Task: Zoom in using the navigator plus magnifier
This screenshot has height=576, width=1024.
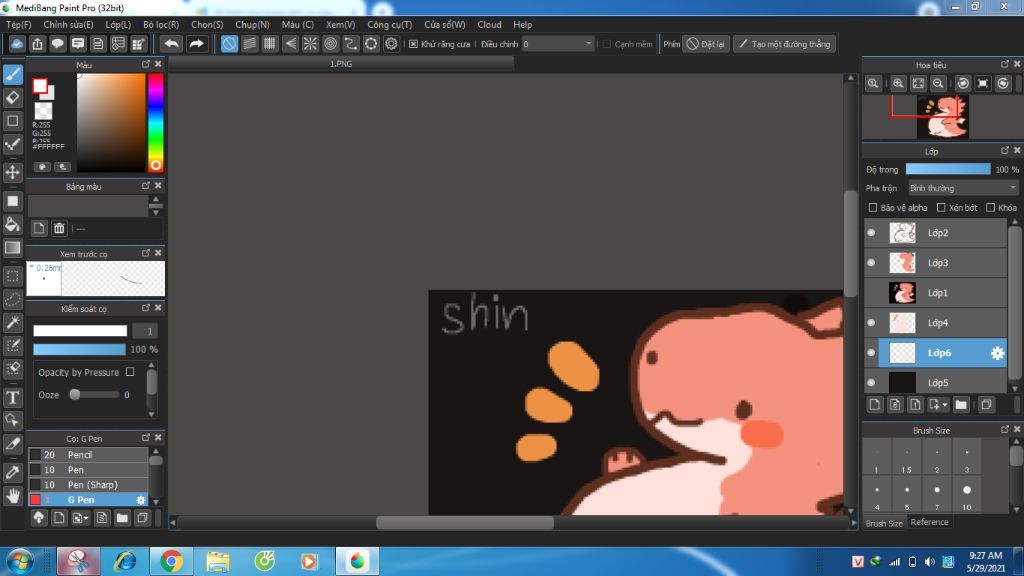Action: click(x=899, y=84)
